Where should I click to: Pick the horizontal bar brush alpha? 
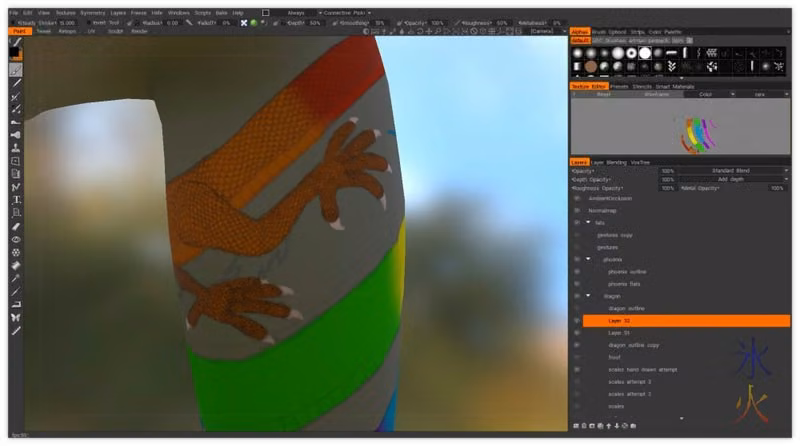(671, 53)
